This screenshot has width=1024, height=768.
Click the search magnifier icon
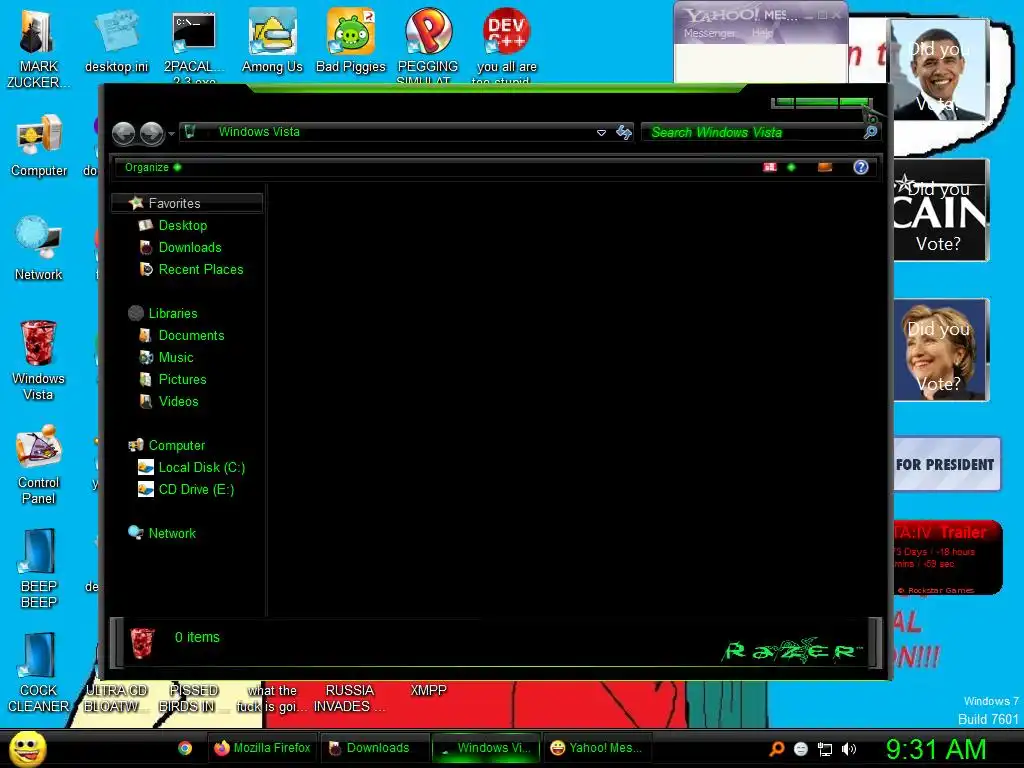871,133
